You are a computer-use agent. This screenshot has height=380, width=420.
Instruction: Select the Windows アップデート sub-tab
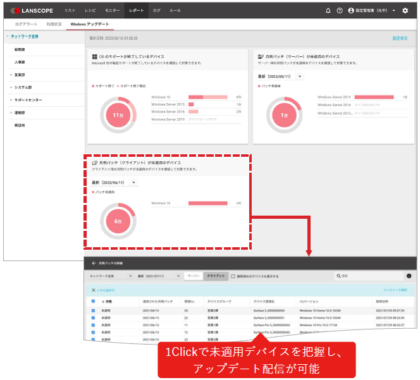coord(90,24)
